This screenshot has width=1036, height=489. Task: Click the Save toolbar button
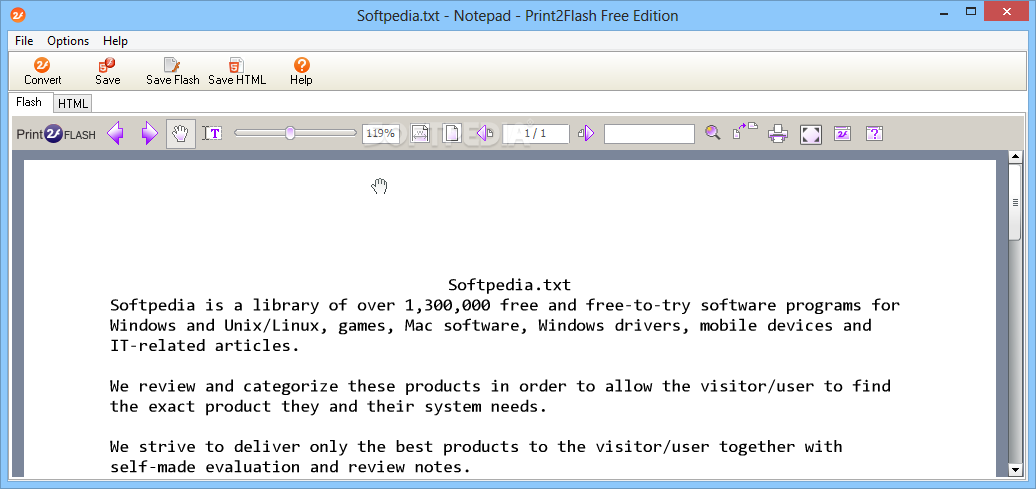point(107,71)
